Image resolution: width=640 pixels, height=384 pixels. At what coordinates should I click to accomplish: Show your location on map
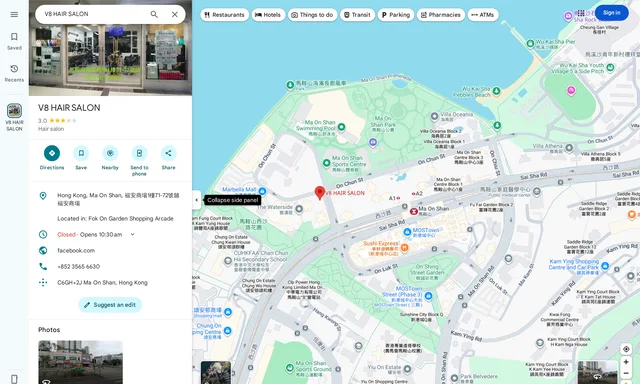pyautogui.click(x=626, y=349)
